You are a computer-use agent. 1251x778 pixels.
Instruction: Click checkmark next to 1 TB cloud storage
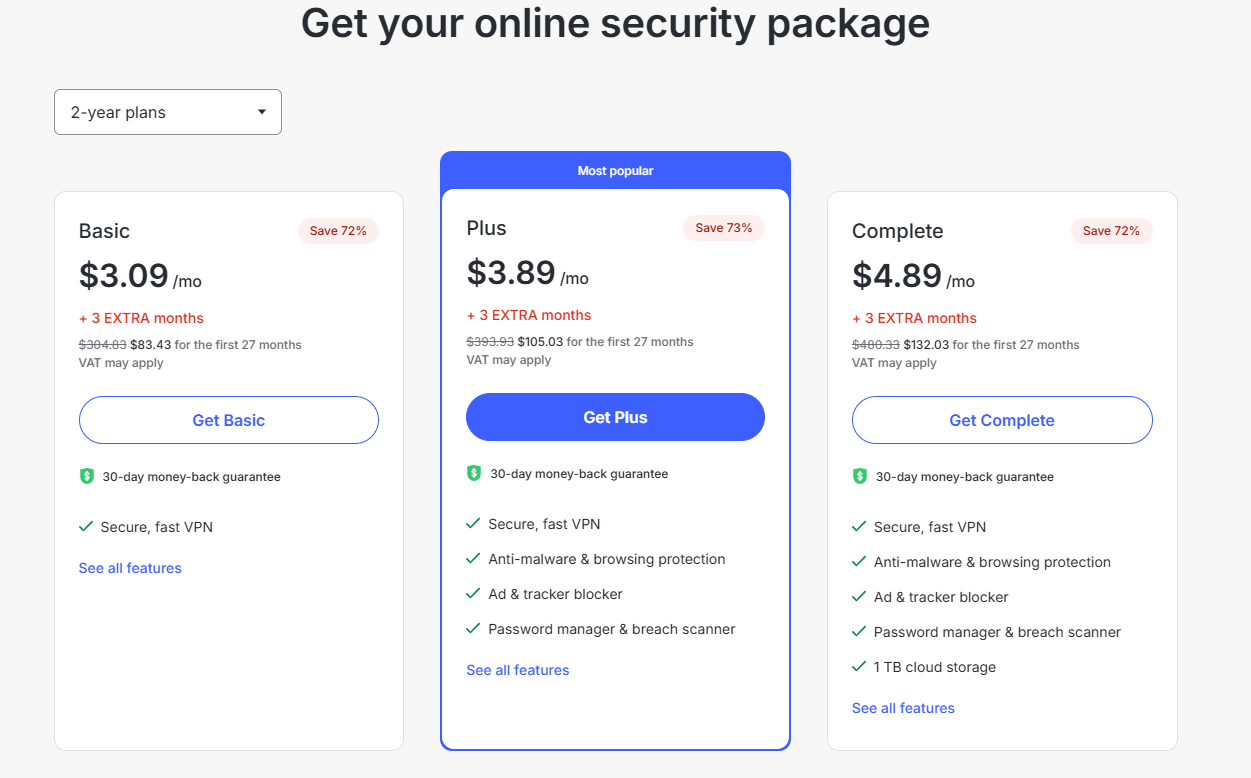(859, 666)
